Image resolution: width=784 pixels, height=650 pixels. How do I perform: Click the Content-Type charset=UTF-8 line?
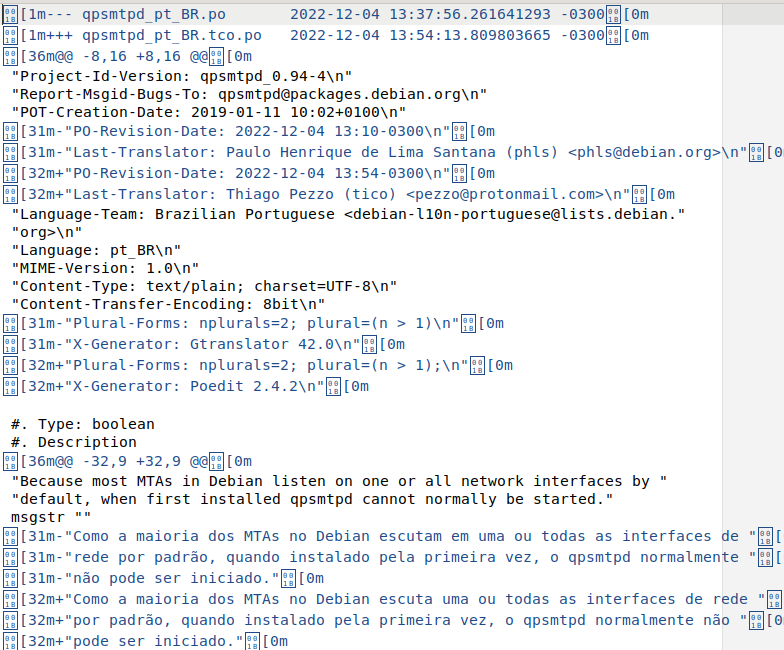click(204, 286)
